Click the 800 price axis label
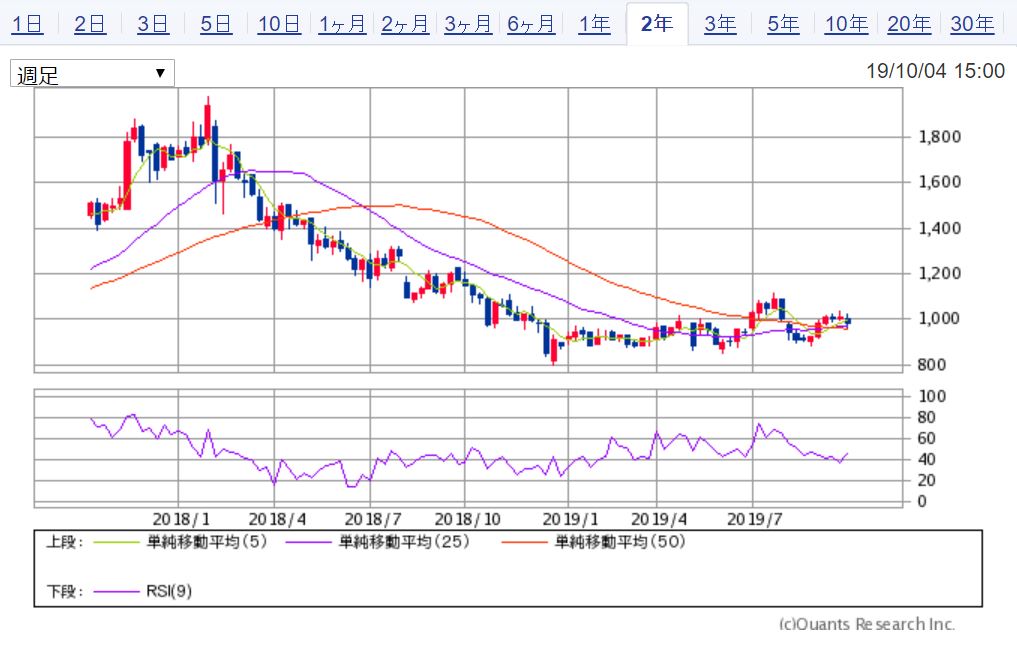This screenshot has height=647, width=1017. click(x=931, y=365)
